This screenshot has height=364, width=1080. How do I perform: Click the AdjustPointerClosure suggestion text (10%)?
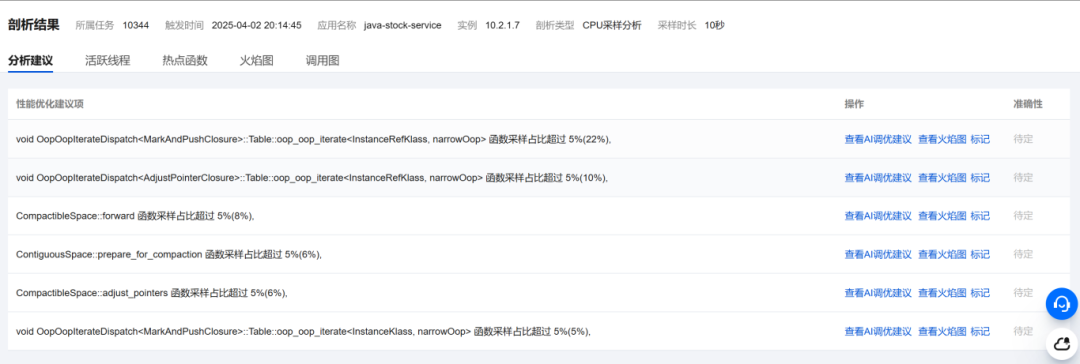(312, 177)
